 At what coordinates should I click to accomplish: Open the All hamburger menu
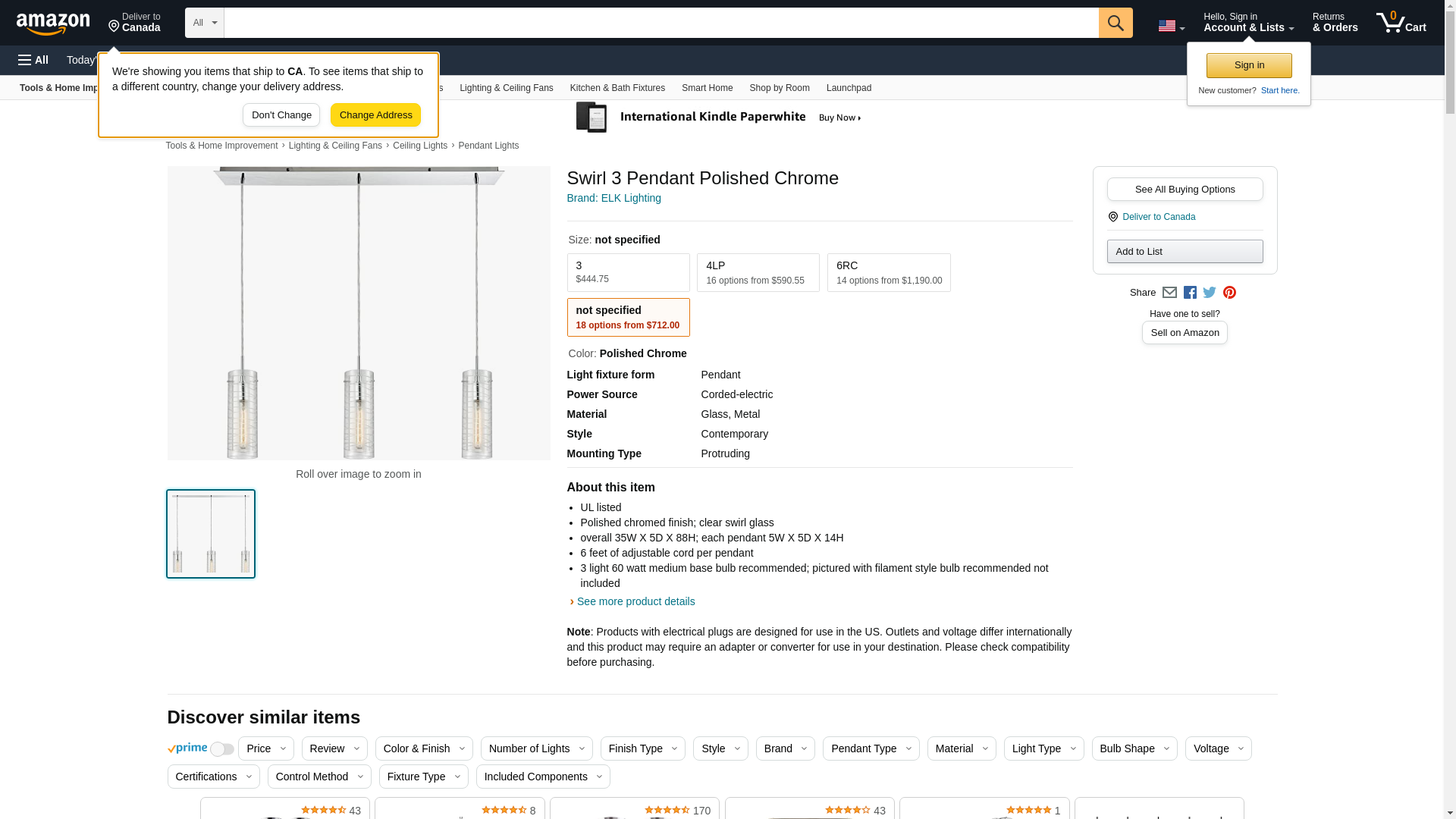(33, 60)
